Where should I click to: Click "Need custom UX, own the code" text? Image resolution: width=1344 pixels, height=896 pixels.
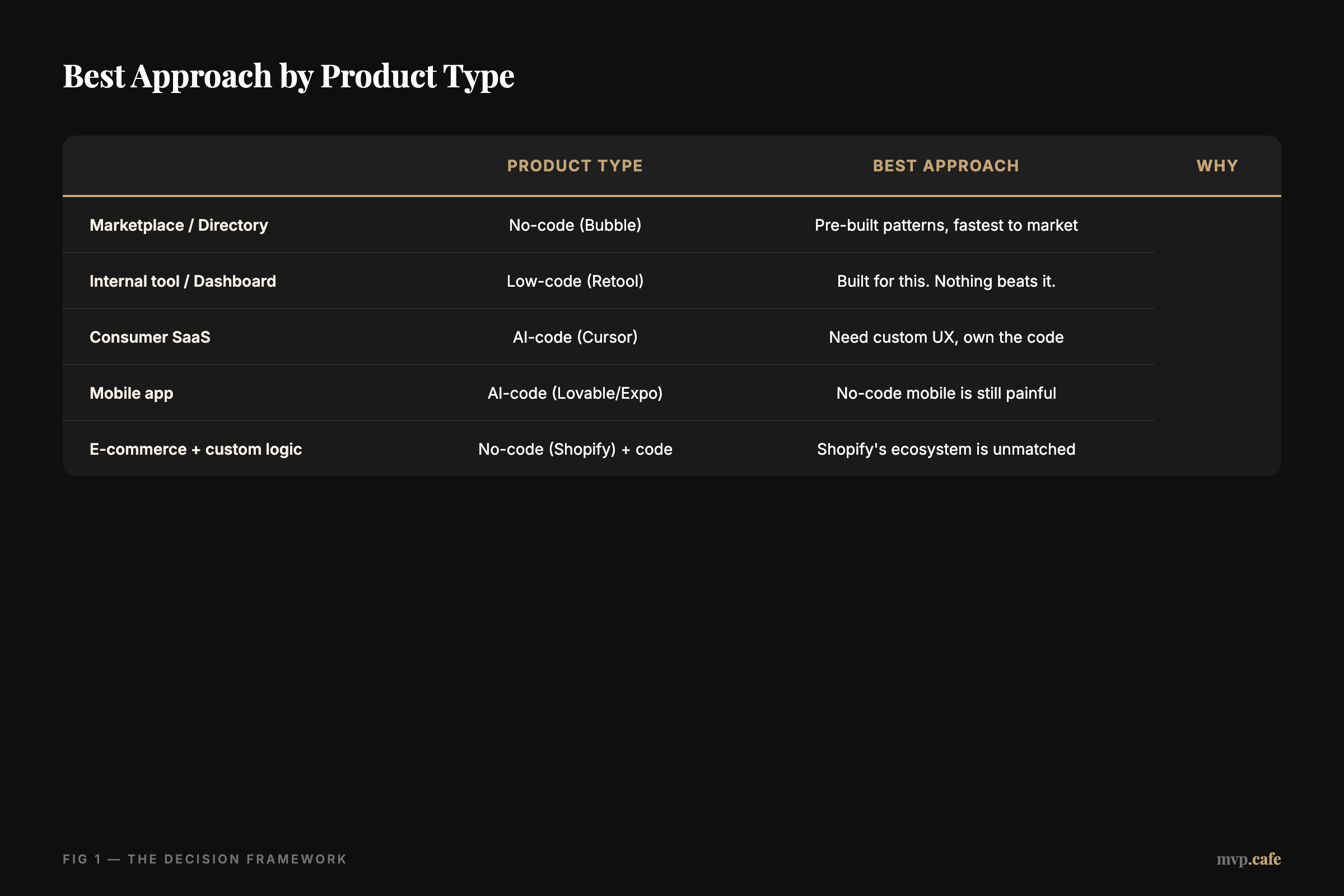(946, 337)
